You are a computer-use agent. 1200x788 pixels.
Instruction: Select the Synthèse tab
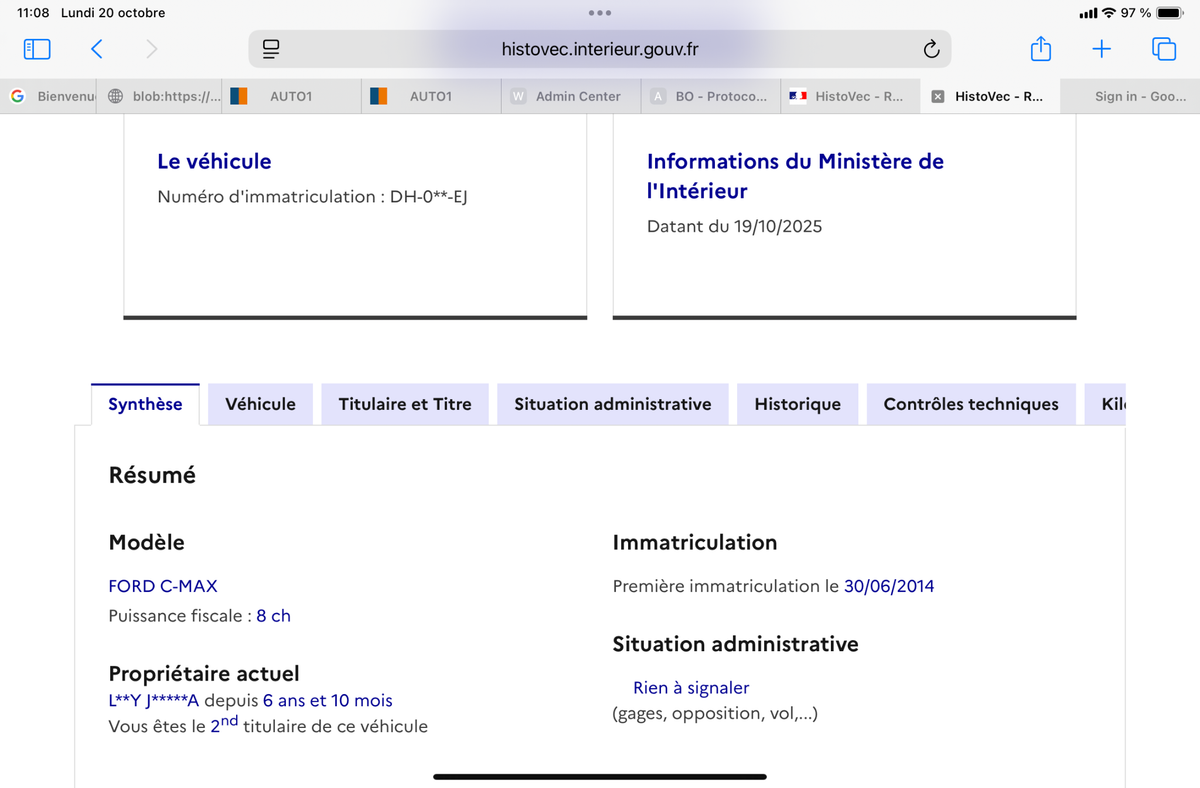(145, 404)
